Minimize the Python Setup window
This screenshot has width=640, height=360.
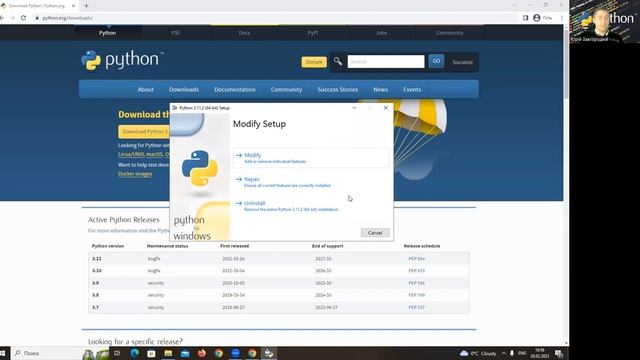point(354,108)
